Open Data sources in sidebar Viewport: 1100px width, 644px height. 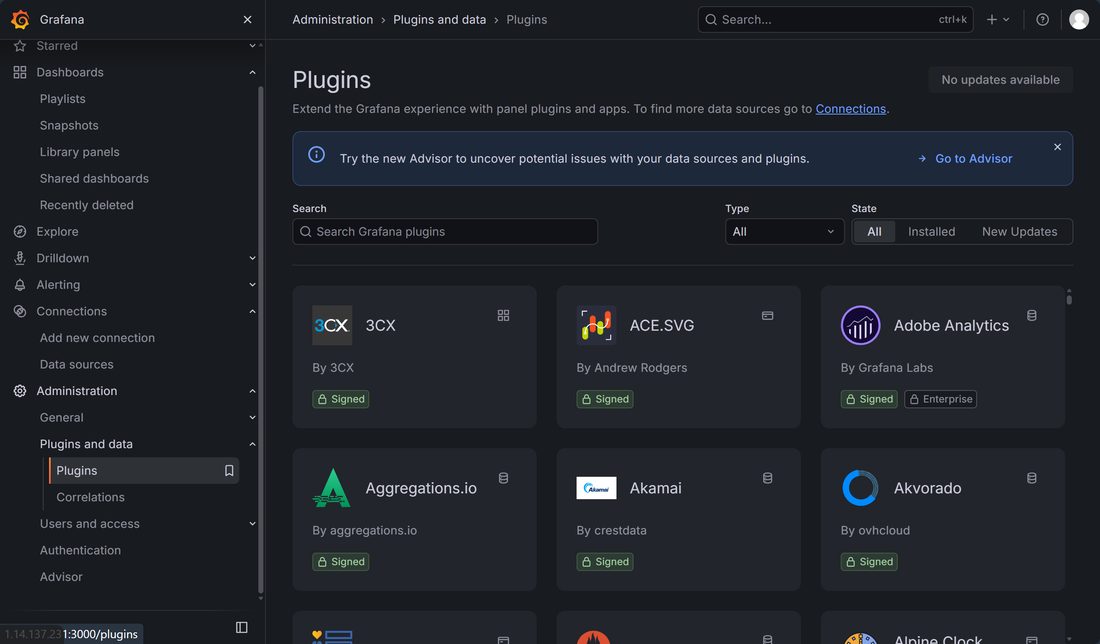click(x=76, y=365)
